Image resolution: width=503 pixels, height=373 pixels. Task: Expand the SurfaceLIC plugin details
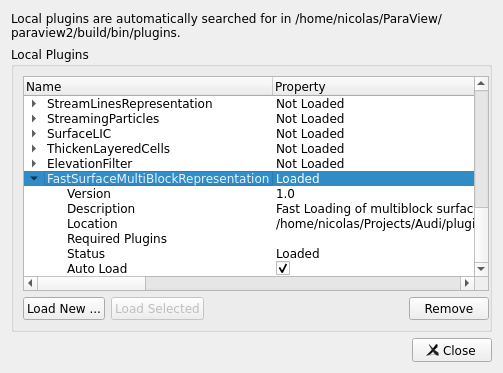[x=34, y=134]
